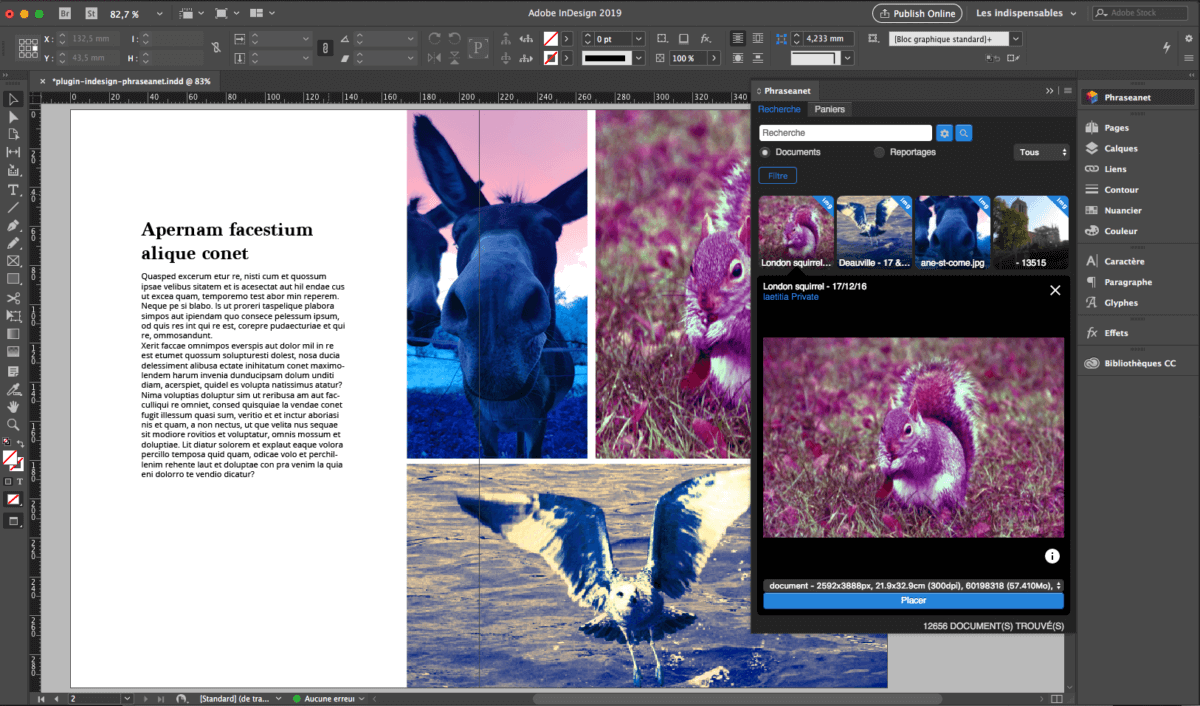Select the Documents radio button
Screen dimensions: 1200x706
click(765, 152)
